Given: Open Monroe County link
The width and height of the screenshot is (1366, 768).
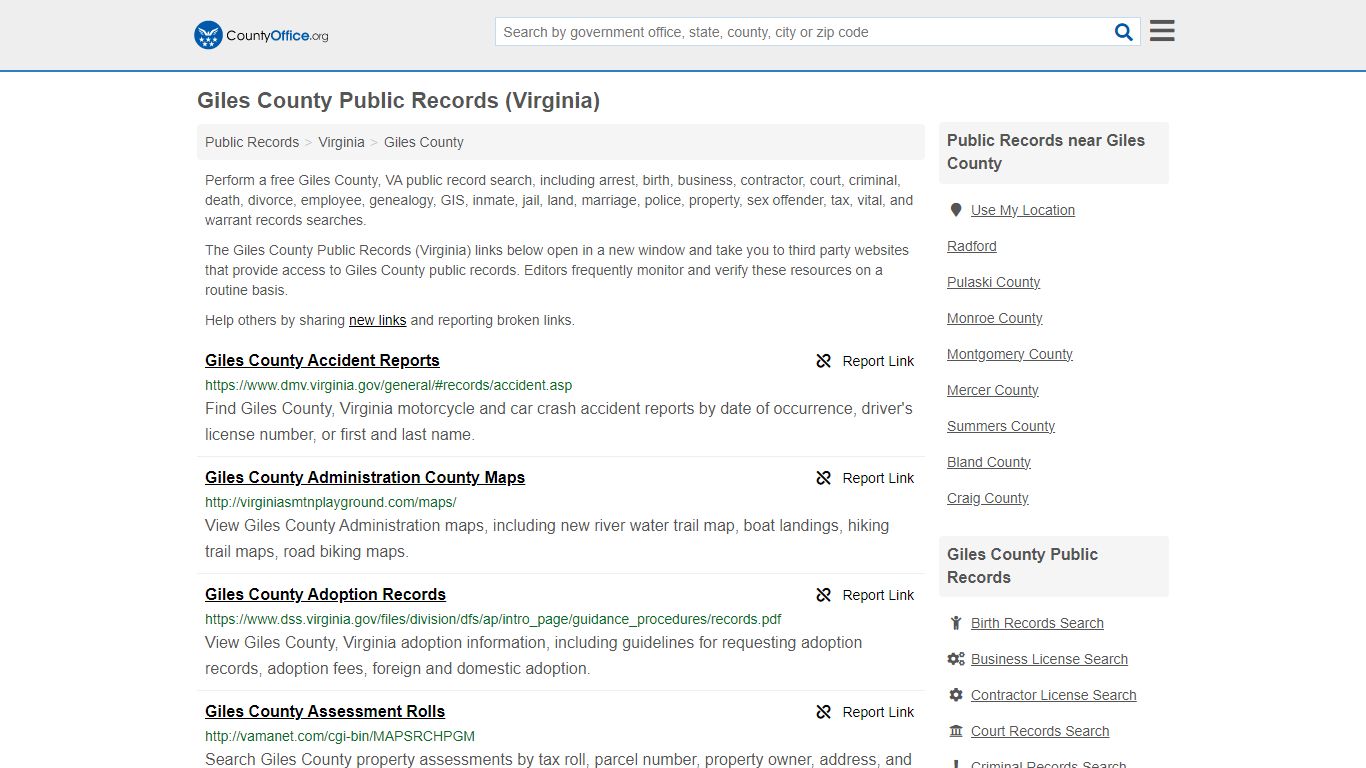Looking at the screenshot, I should [x=995, y=318].
